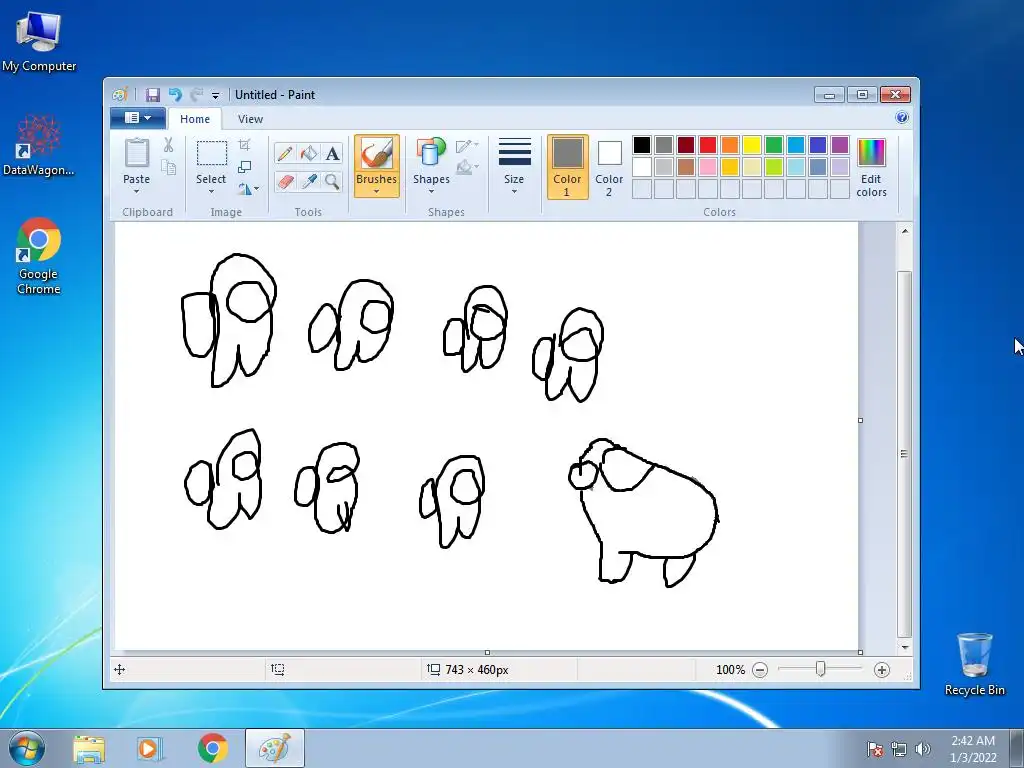The width and height of the screenshot is (1024, 768).
Task: Click the vertical scrollbar down arrow
Action: [x=904, y=647]
